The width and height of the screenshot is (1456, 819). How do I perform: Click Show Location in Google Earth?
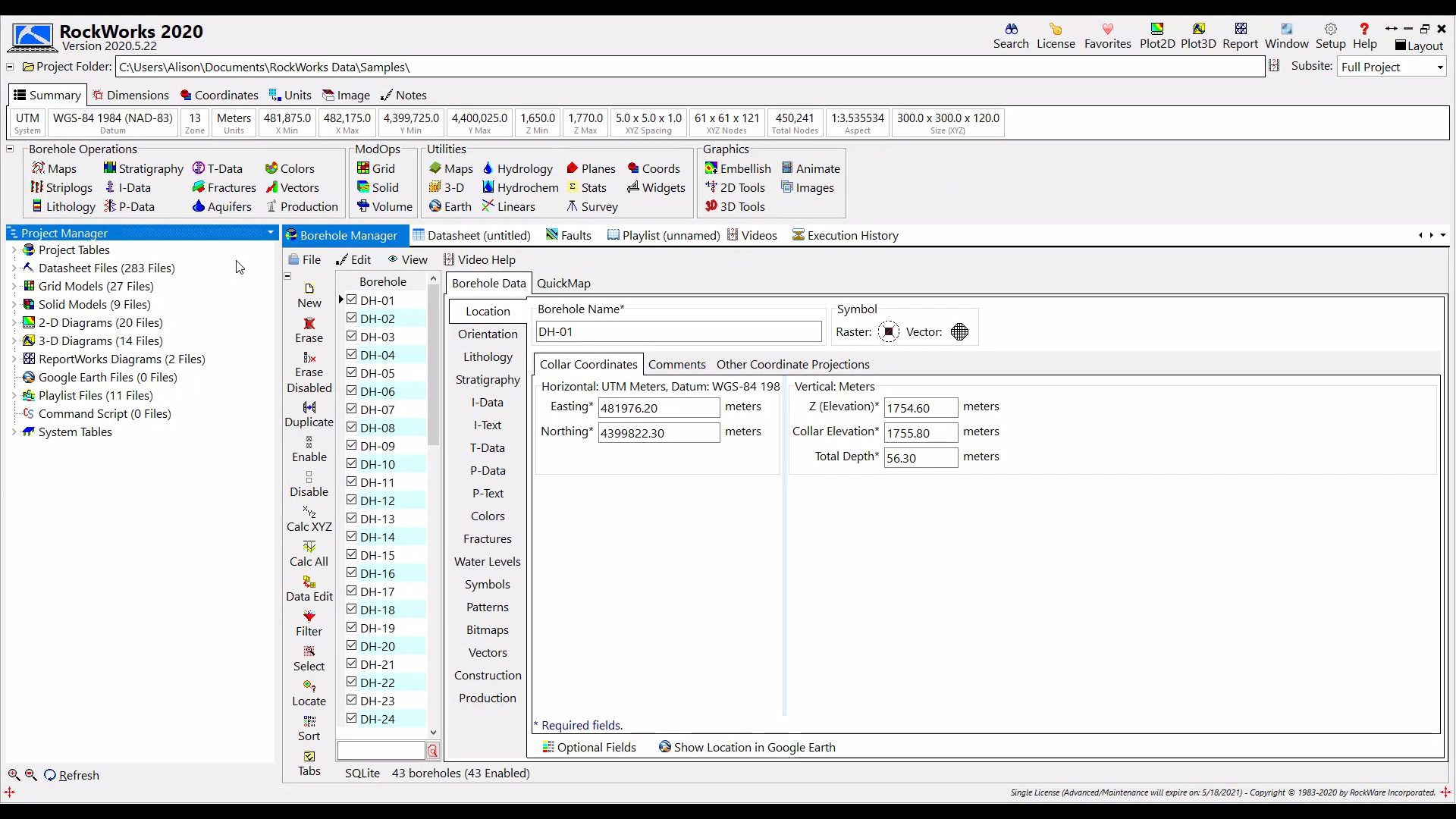pyautogui.click(x=747, y=747)
